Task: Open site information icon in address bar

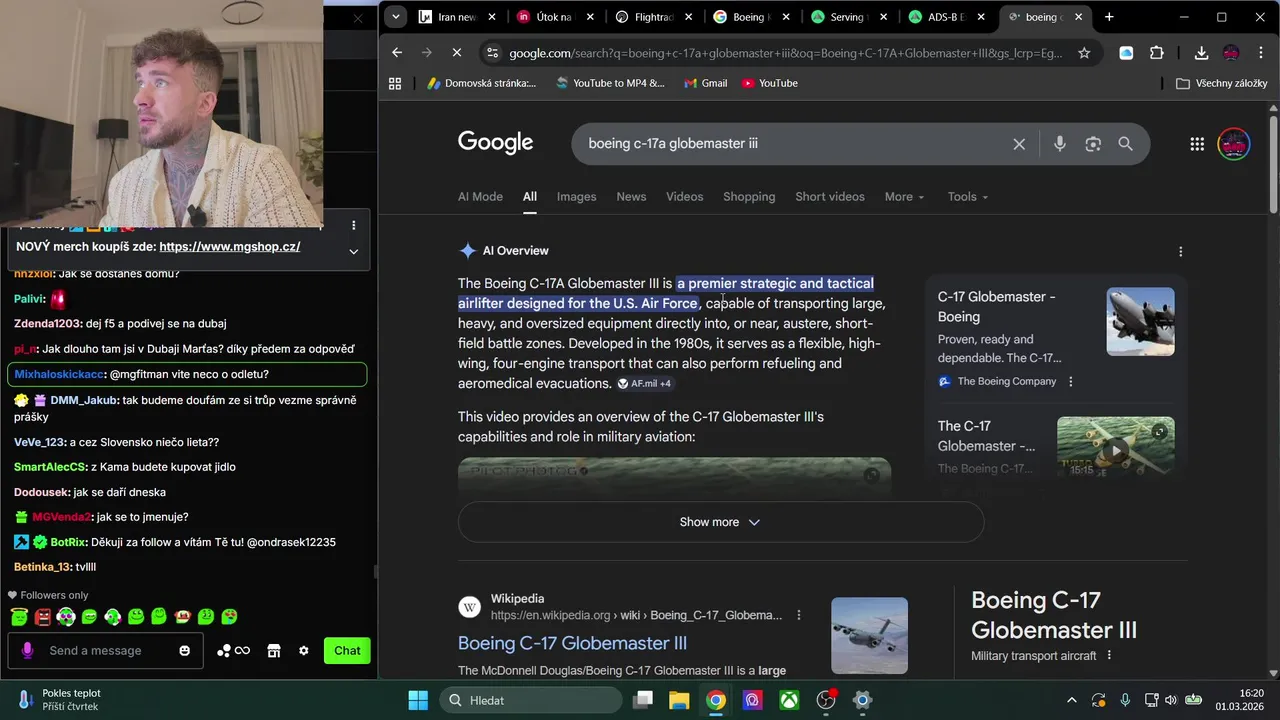Action: click(x=490, y=53)
